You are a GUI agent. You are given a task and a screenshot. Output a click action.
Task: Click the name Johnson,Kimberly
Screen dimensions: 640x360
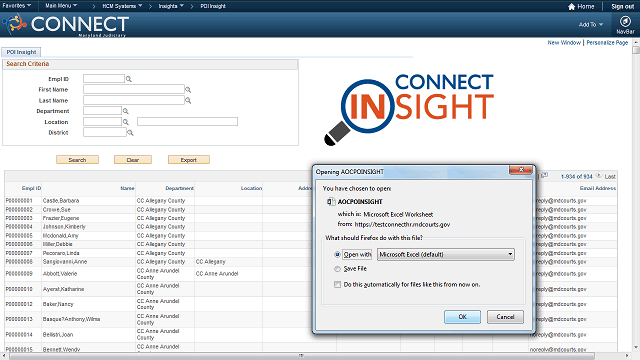[64, 227]
